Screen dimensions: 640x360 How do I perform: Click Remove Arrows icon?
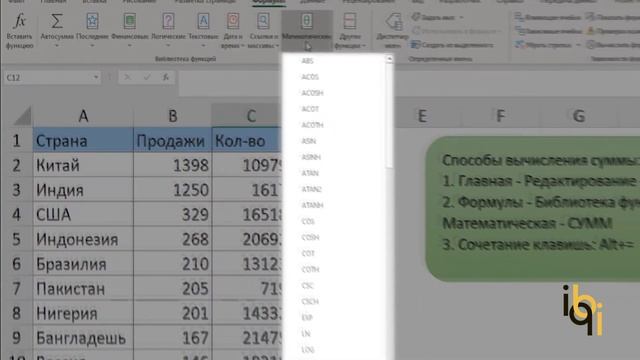tap(519, 45)
